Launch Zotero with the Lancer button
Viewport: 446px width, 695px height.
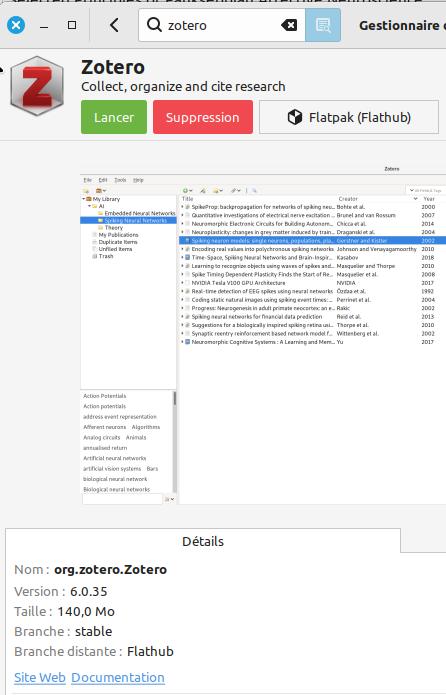point(114,117)
